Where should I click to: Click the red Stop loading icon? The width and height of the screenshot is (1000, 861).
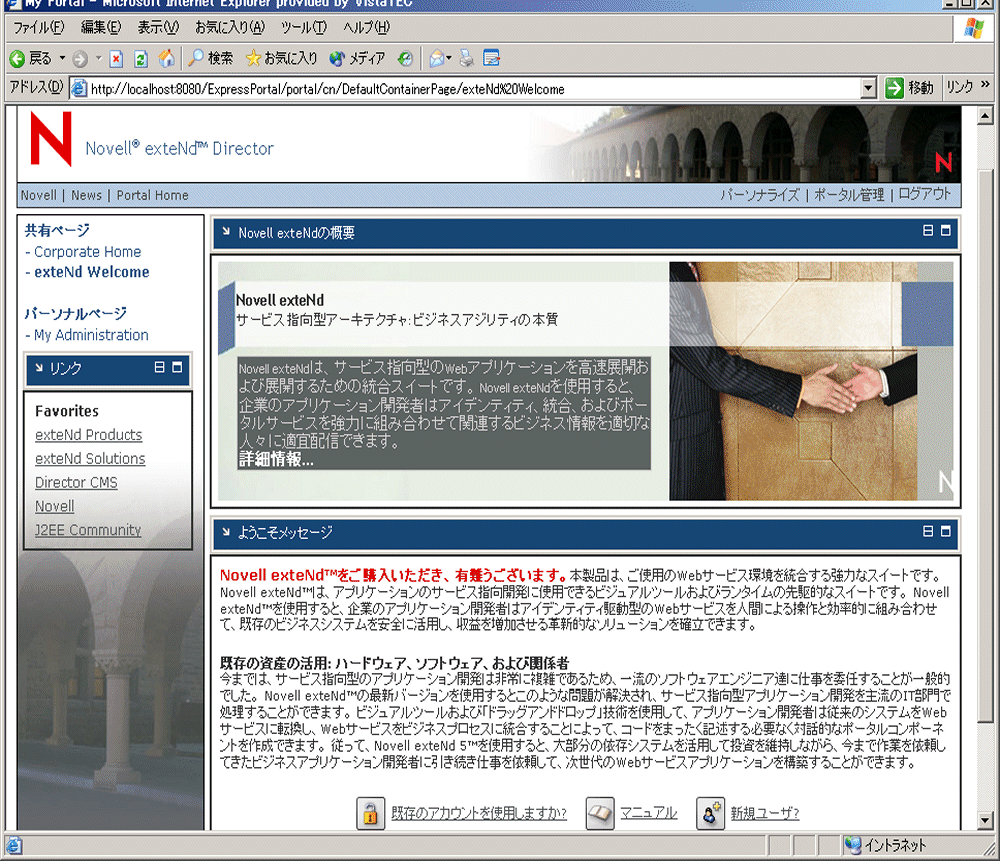116,59
